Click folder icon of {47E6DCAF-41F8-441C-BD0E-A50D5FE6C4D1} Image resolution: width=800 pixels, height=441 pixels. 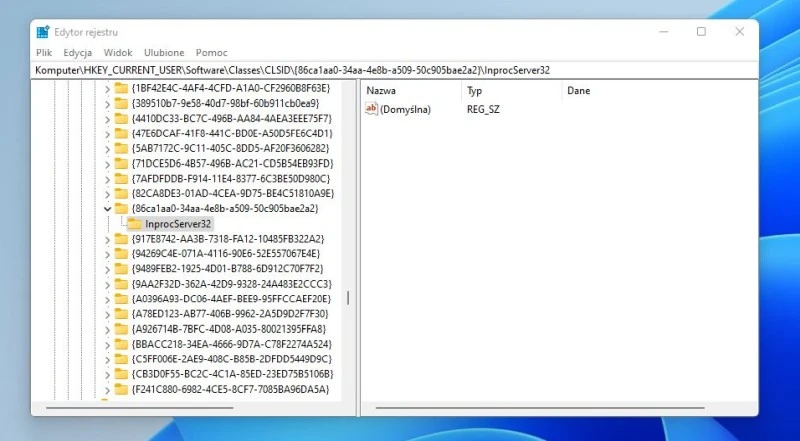coord(121,133)
